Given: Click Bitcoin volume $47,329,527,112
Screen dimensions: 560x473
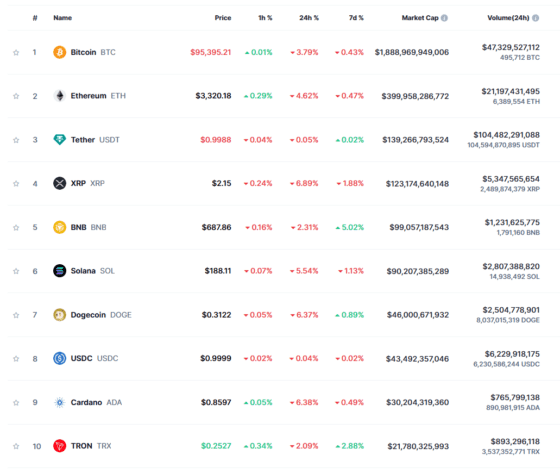Looking at the screenshot, I should [511, 48].
